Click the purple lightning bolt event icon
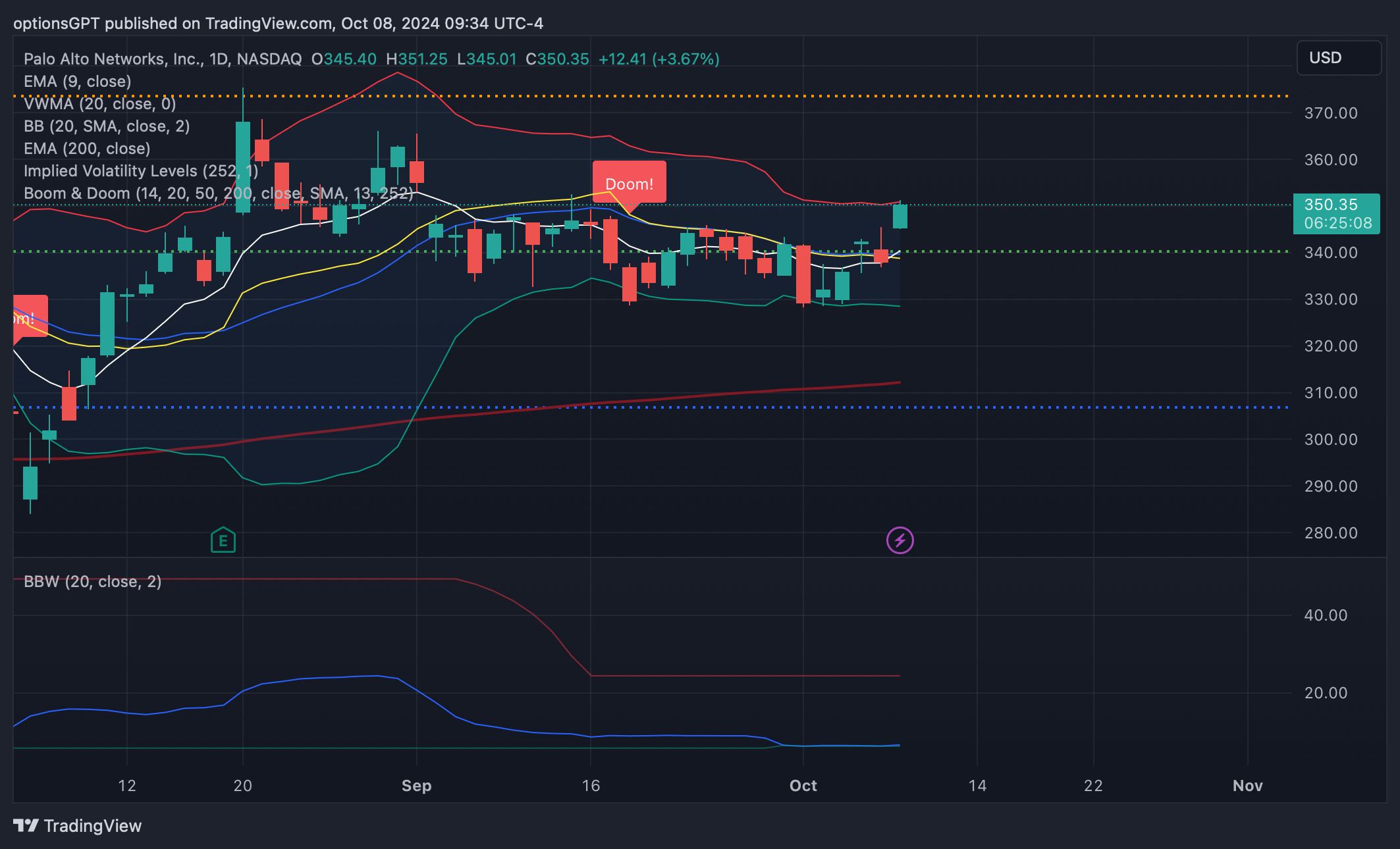The width and height of the screenshot is (1400, 849). coord(900,540)
